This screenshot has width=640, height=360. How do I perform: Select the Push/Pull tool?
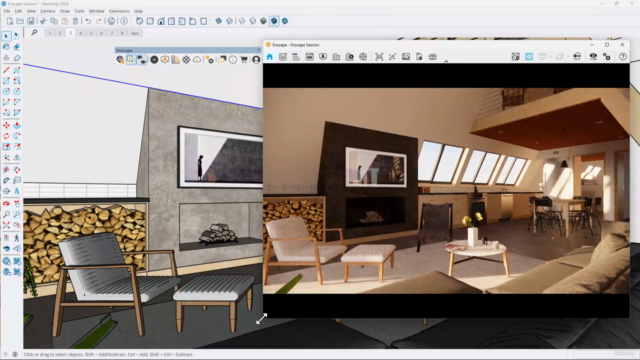click(17, 125)
